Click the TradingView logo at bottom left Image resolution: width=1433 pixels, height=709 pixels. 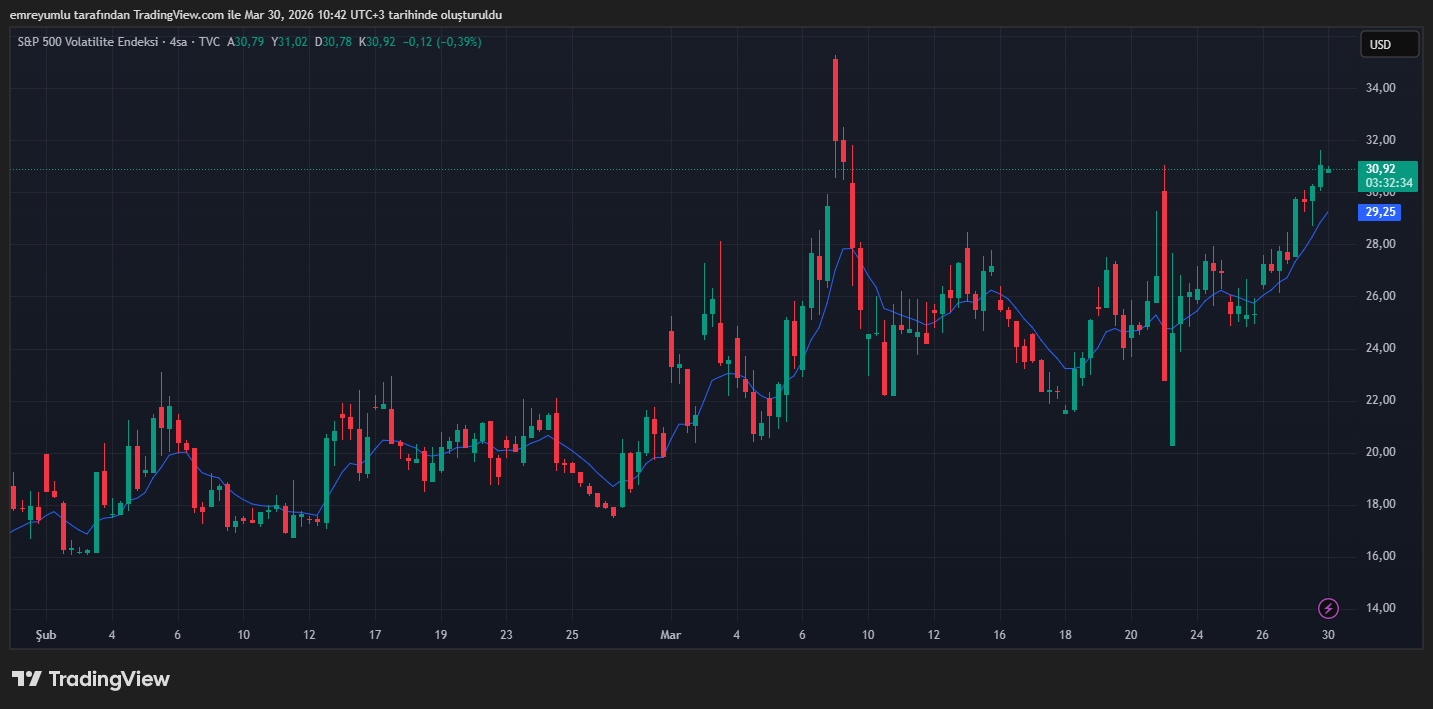pyautogui.click(x=91, y=679)
